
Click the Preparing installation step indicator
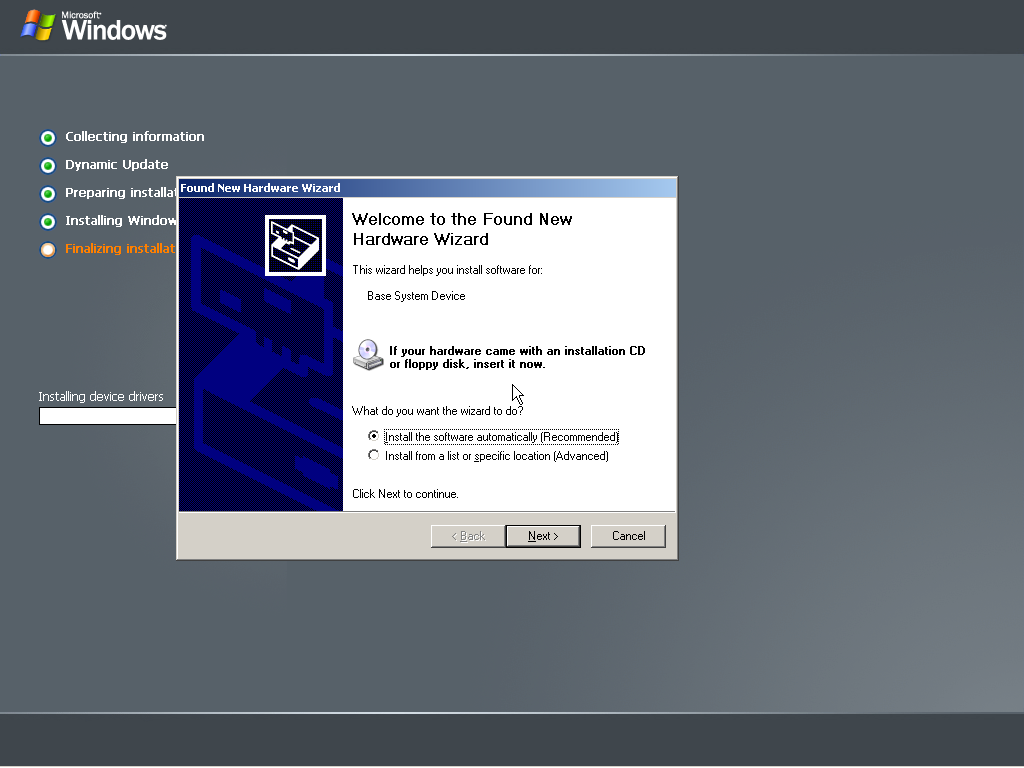coord(48,194)
